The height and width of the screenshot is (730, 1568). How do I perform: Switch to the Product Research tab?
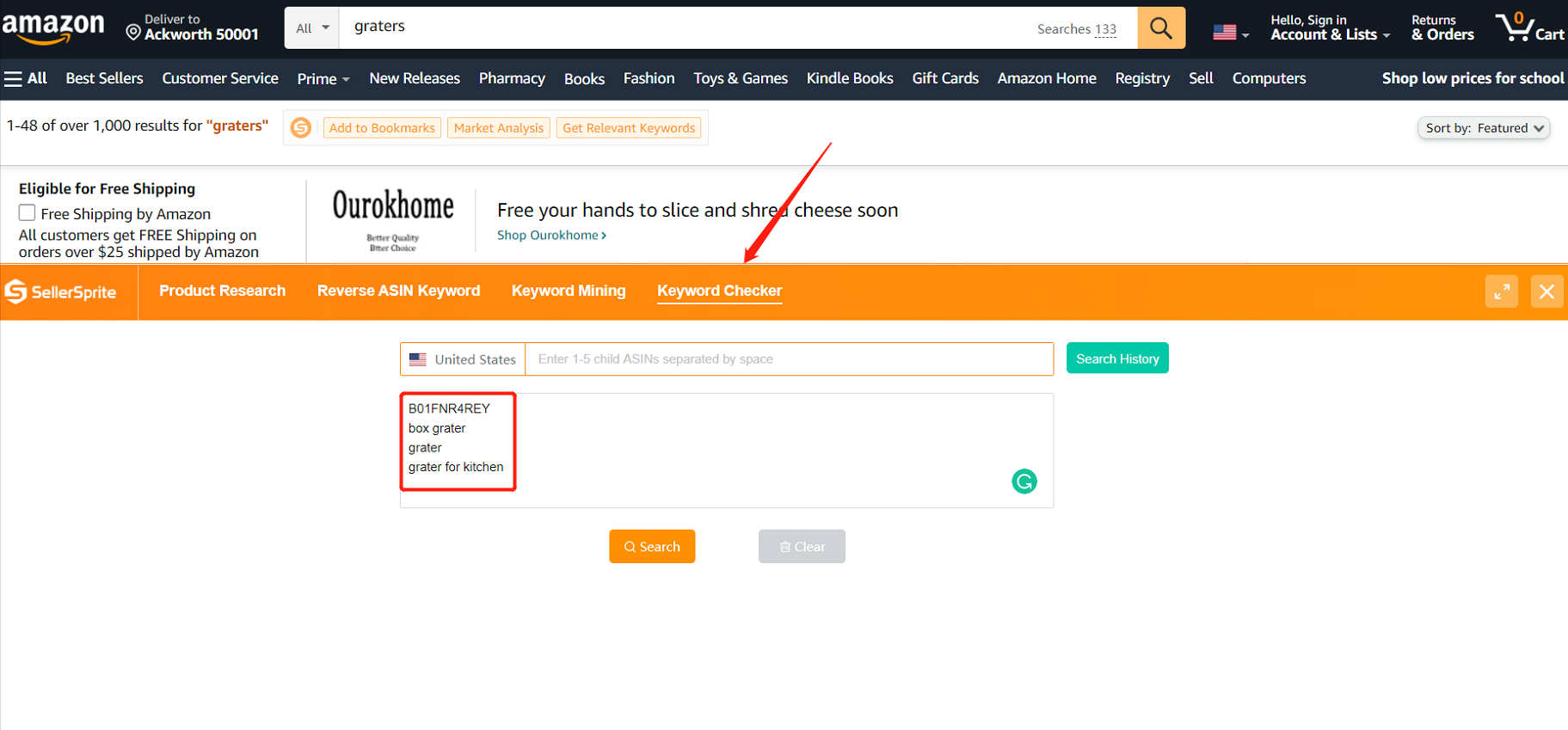pyautogui.click(x=222, y=291)
